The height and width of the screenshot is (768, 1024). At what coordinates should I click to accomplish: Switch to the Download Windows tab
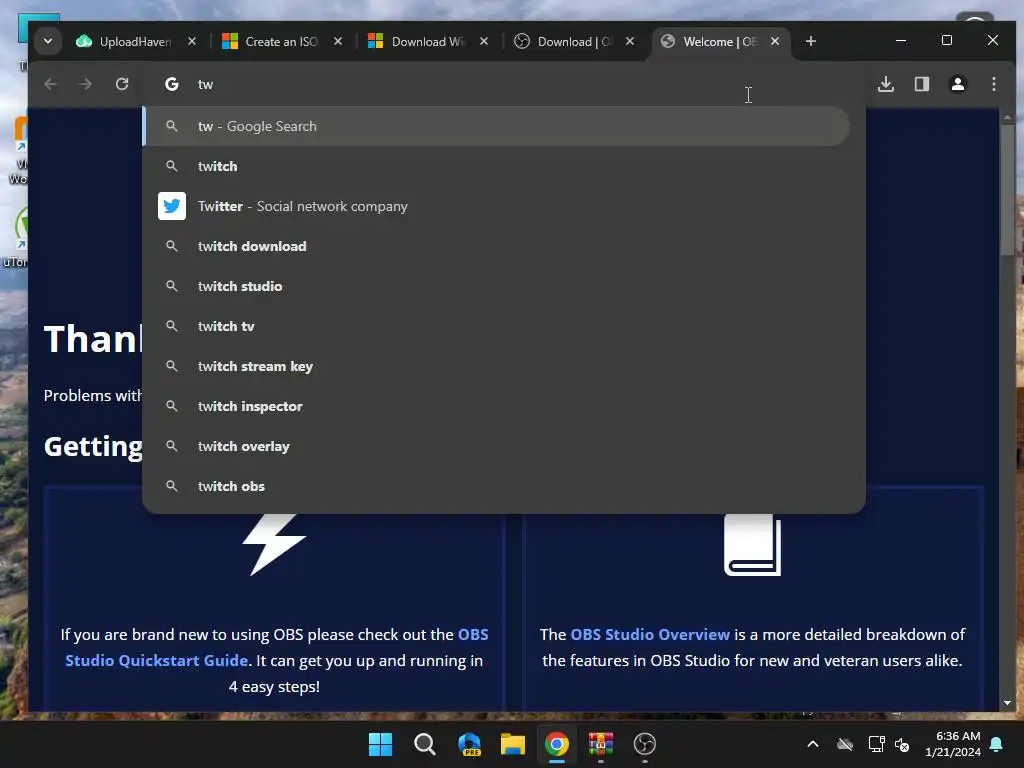pyautogui.click(x=427, y=41)
